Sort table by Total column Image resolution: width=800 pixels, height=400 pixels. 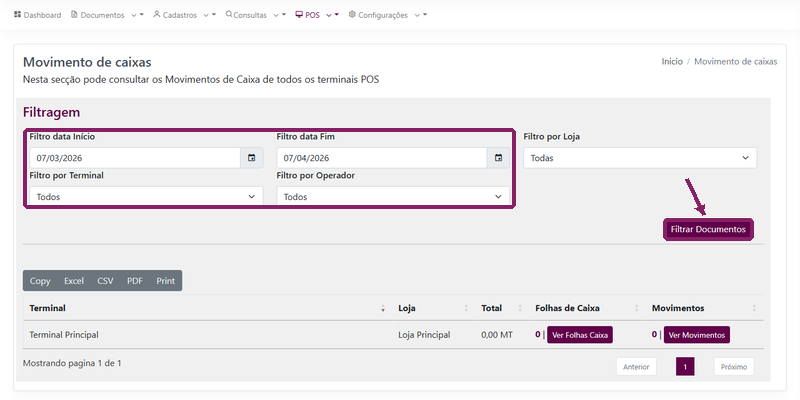tap(502, 308)
